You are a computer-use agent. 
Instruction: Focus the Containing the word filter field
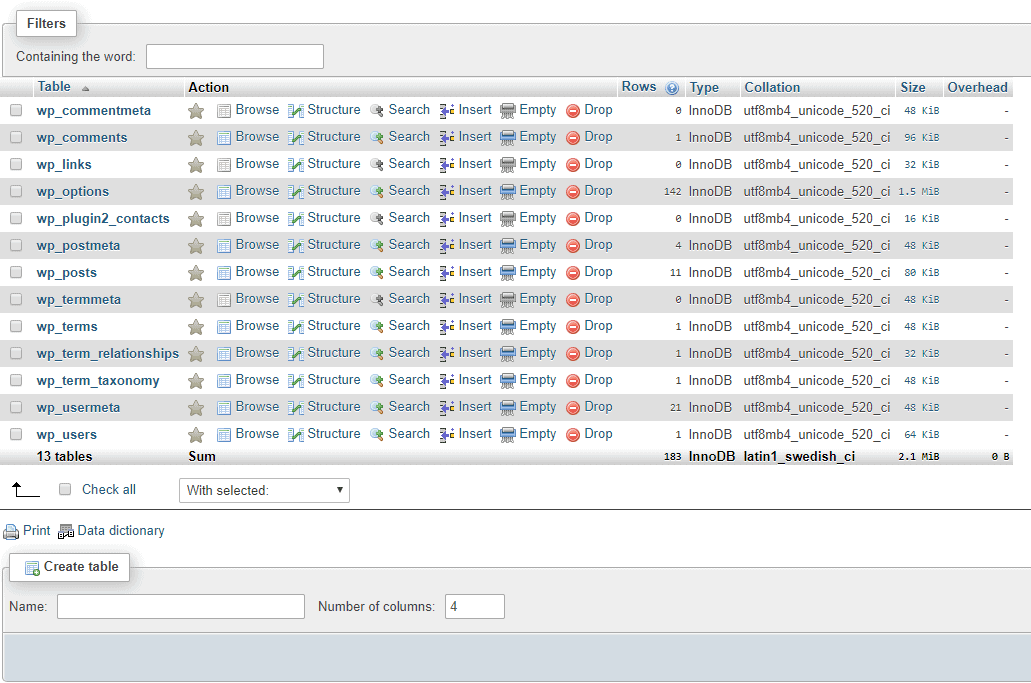tap(235, 57)
